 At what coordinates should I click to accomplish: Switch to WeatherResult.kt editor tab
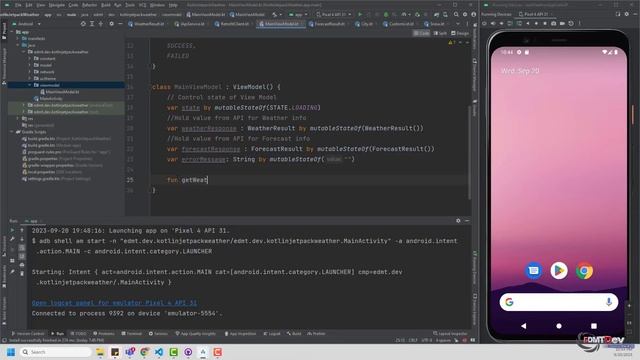coord(146,24)
